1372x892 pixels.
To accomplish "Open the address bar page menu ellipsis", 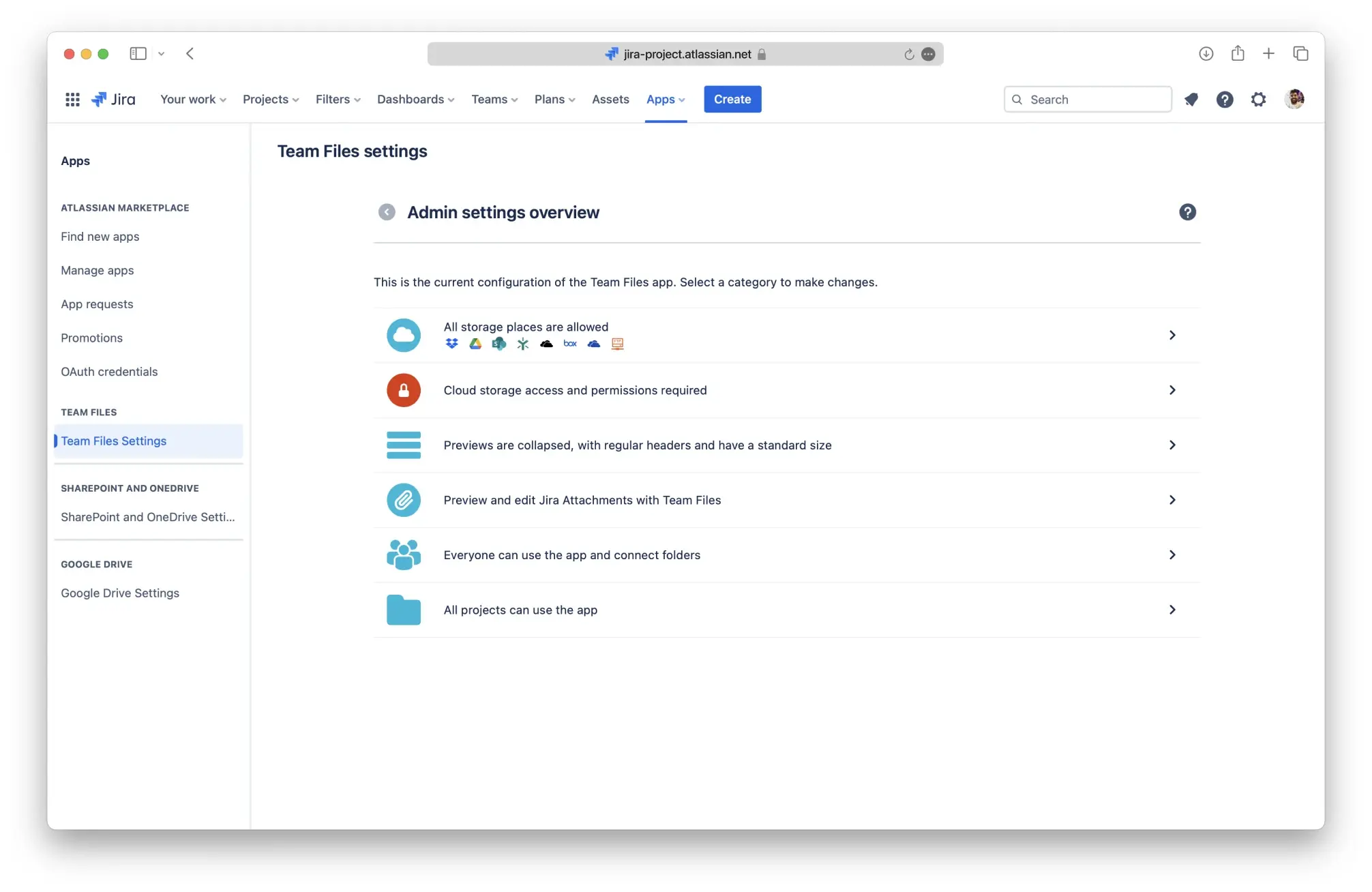I will click(x=928, y=54).
